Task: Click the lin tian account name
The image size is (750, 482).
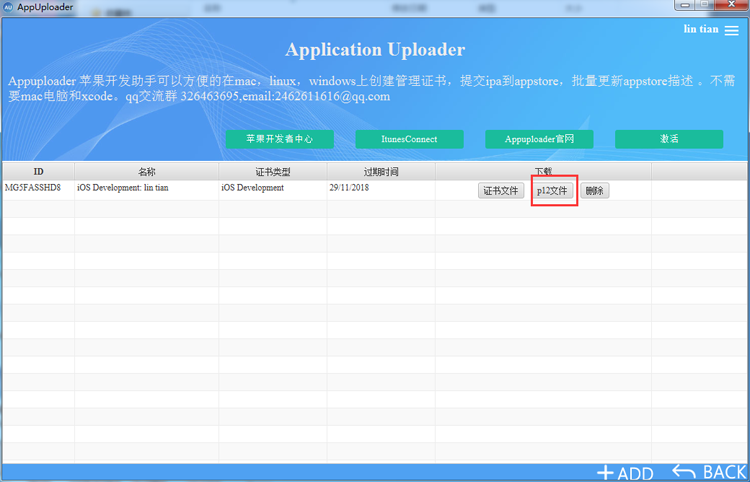Action: (x=701, y=29)
